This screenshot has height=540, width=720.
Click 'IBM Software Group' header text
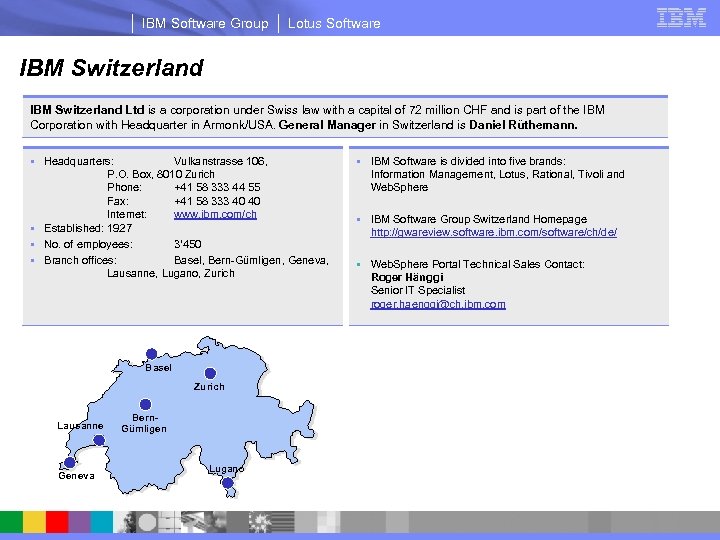click(205, 23)
